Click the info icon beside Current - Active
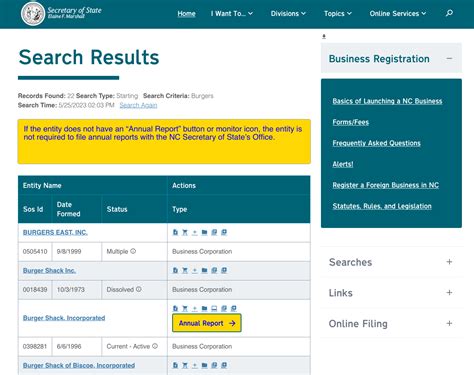 coord(155,346)
